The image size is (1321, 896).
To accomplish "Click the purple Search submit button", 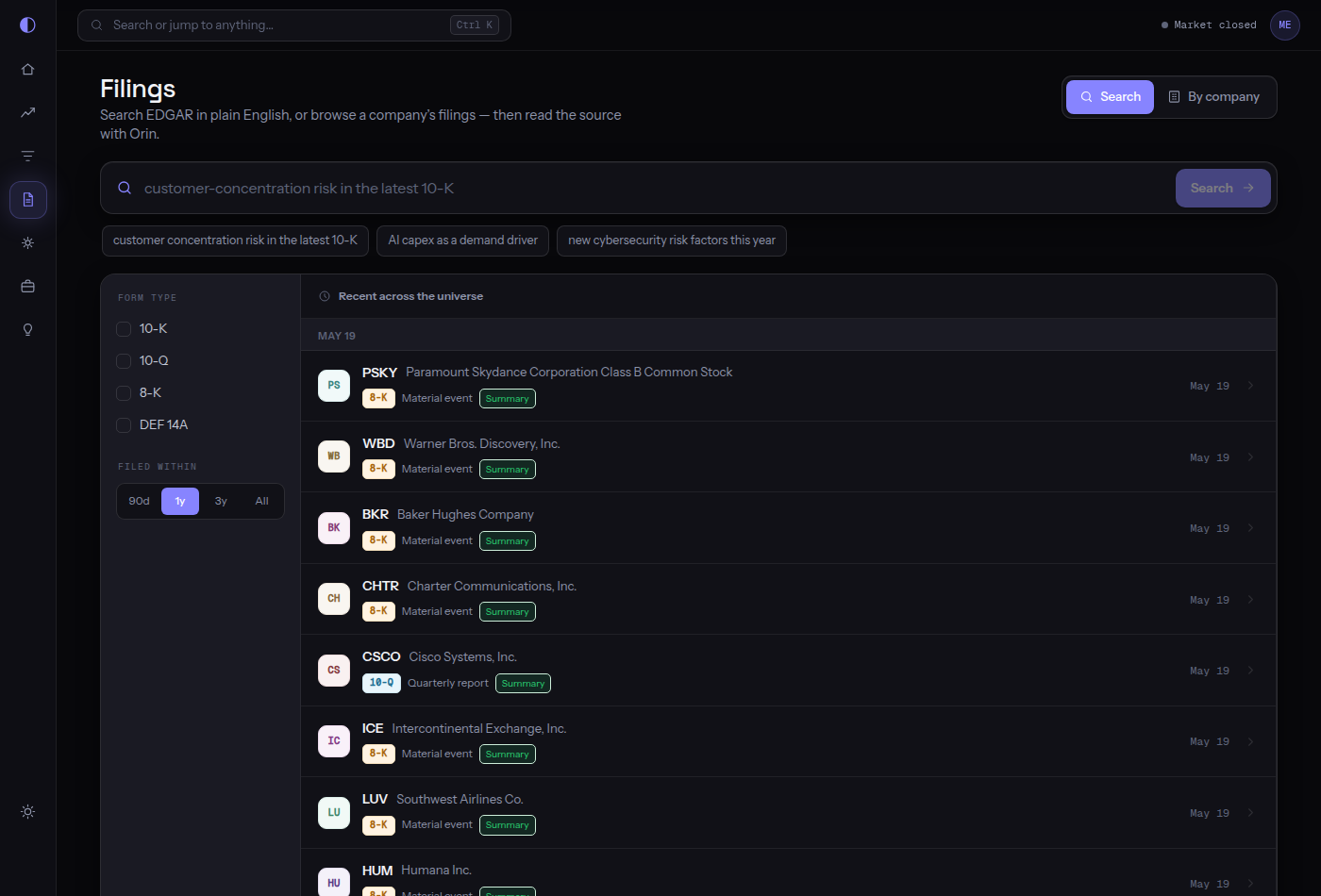I will (x=1223, y=188).
